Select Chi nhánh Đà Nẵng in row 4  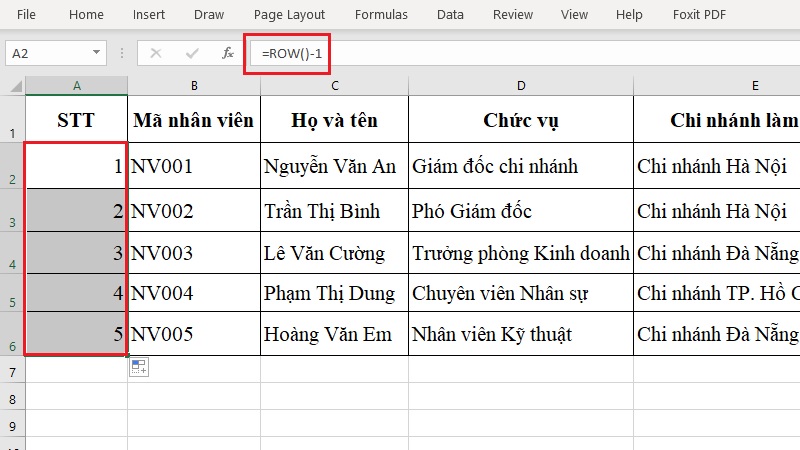tap(717, 253)
